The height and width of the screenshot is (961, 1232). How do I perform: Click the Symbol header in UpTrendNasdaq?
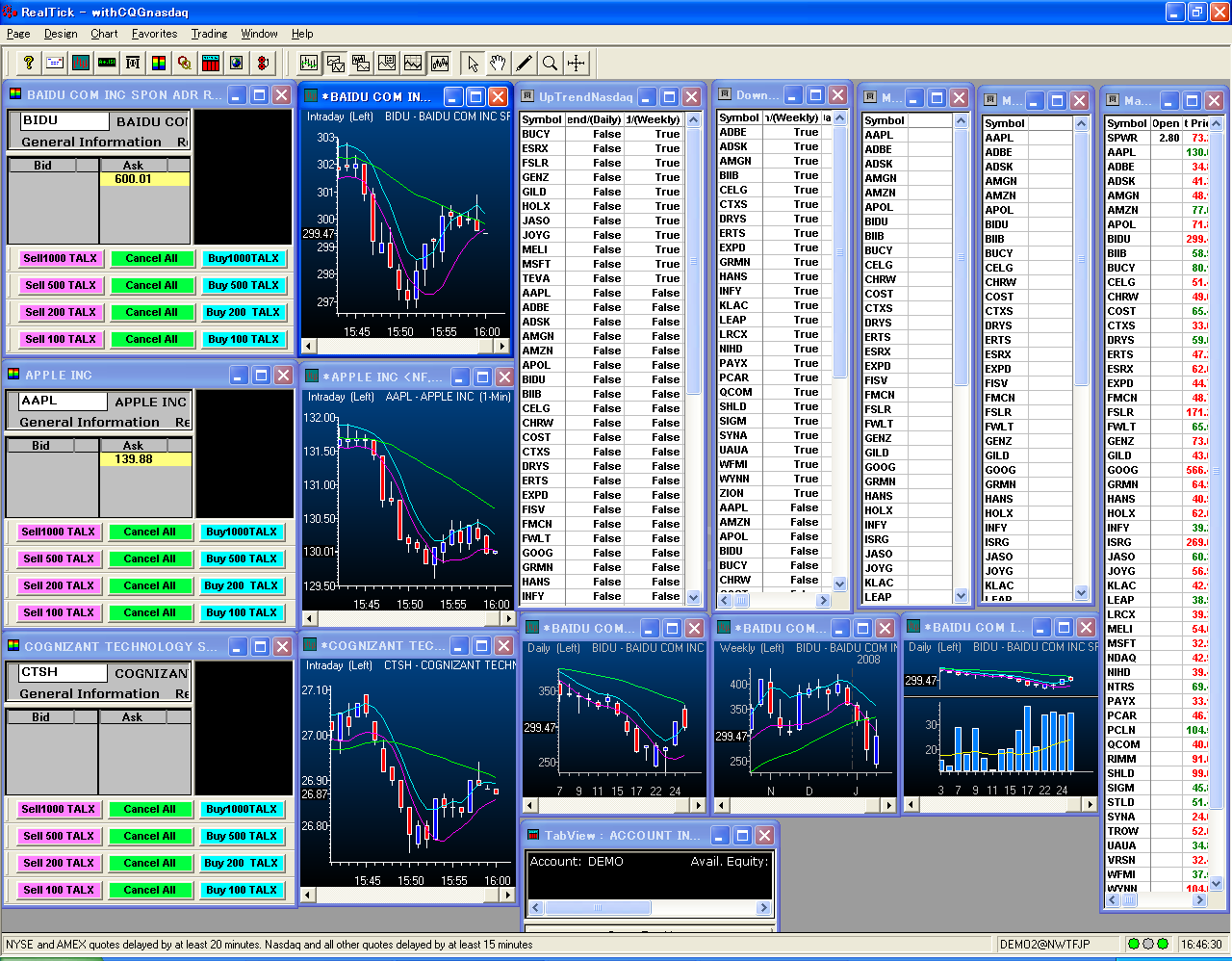(x=542, y=119)
